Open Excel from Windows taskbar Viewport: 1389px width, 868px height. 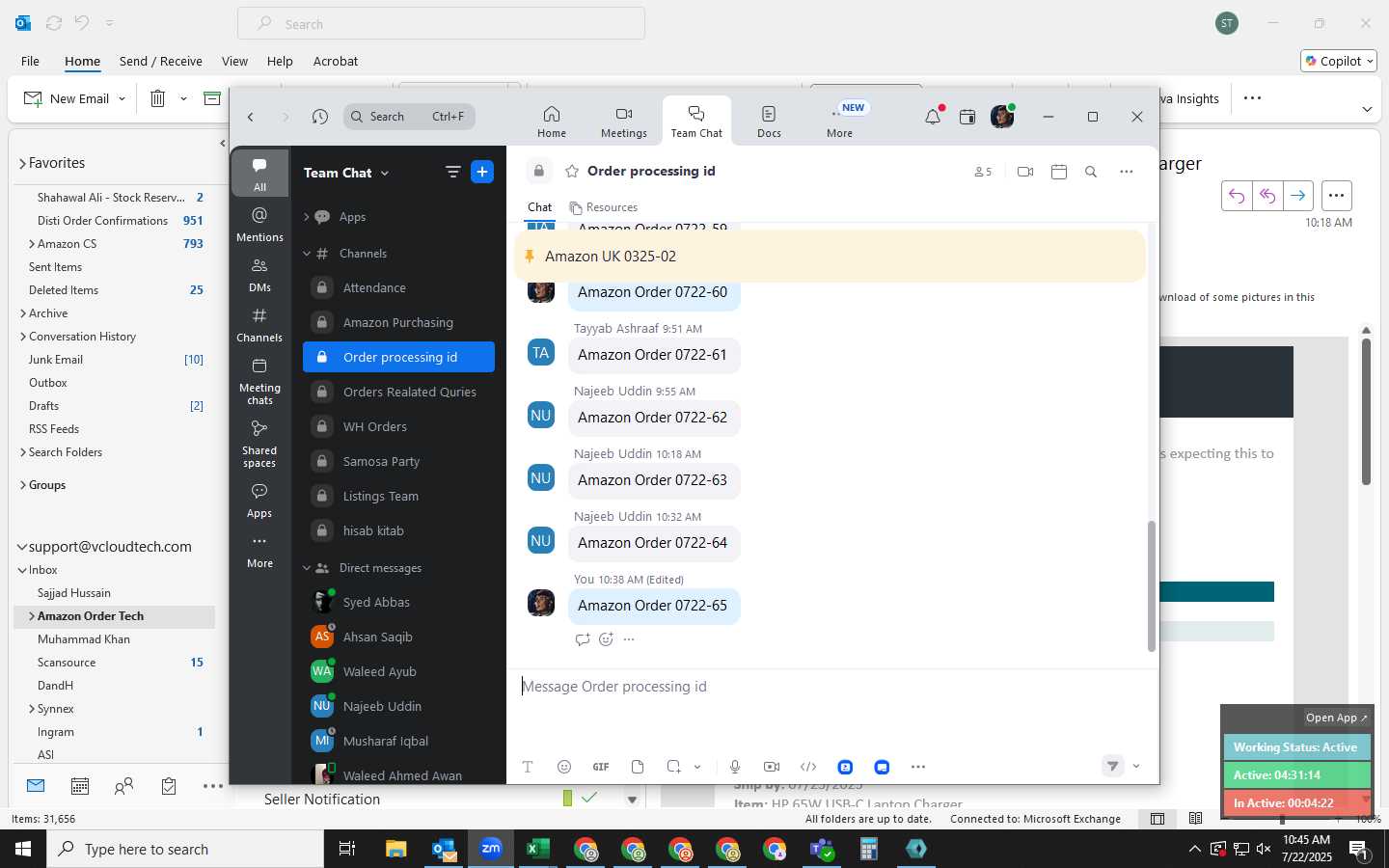pos(537,849)
